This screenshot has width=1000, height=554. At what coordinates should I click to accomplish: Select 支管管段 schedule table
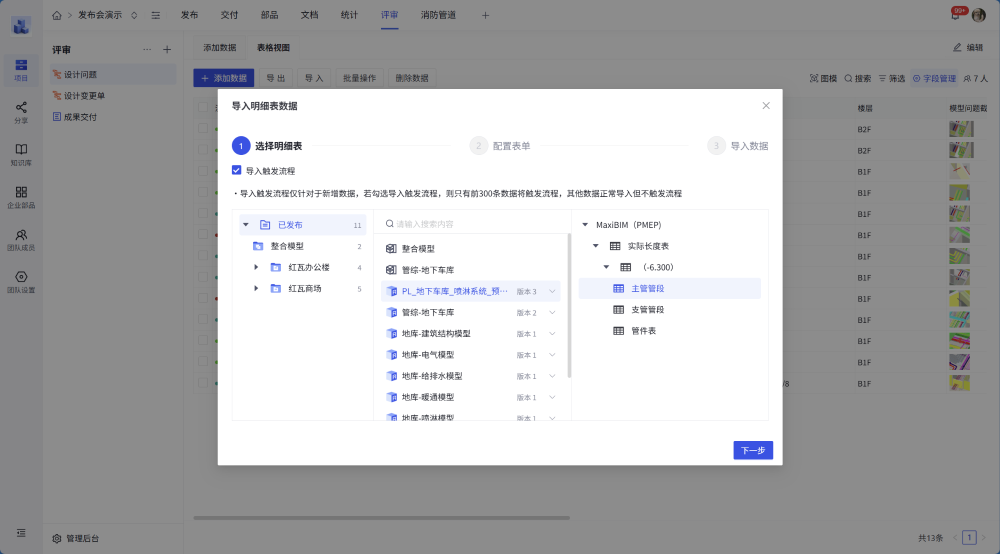[x=647, y=310]
